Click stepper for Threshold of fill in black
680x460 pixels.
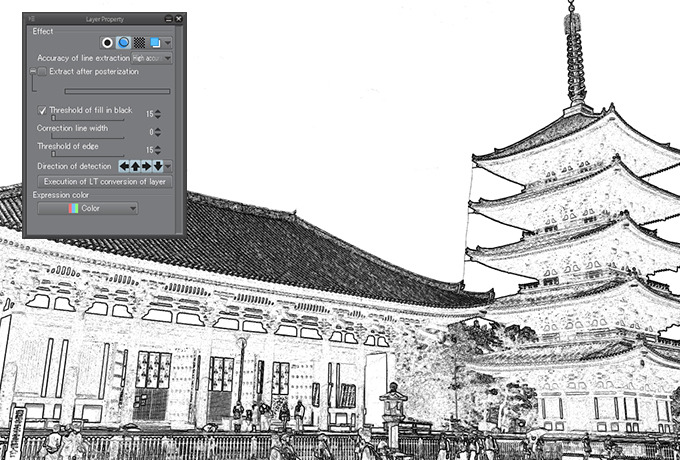(x=158, y=114)
